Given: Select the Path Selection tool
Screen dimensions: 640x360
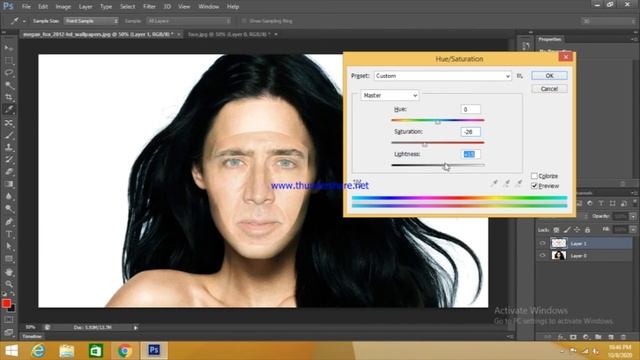Looking at the screenshot, I should (9, 247).
